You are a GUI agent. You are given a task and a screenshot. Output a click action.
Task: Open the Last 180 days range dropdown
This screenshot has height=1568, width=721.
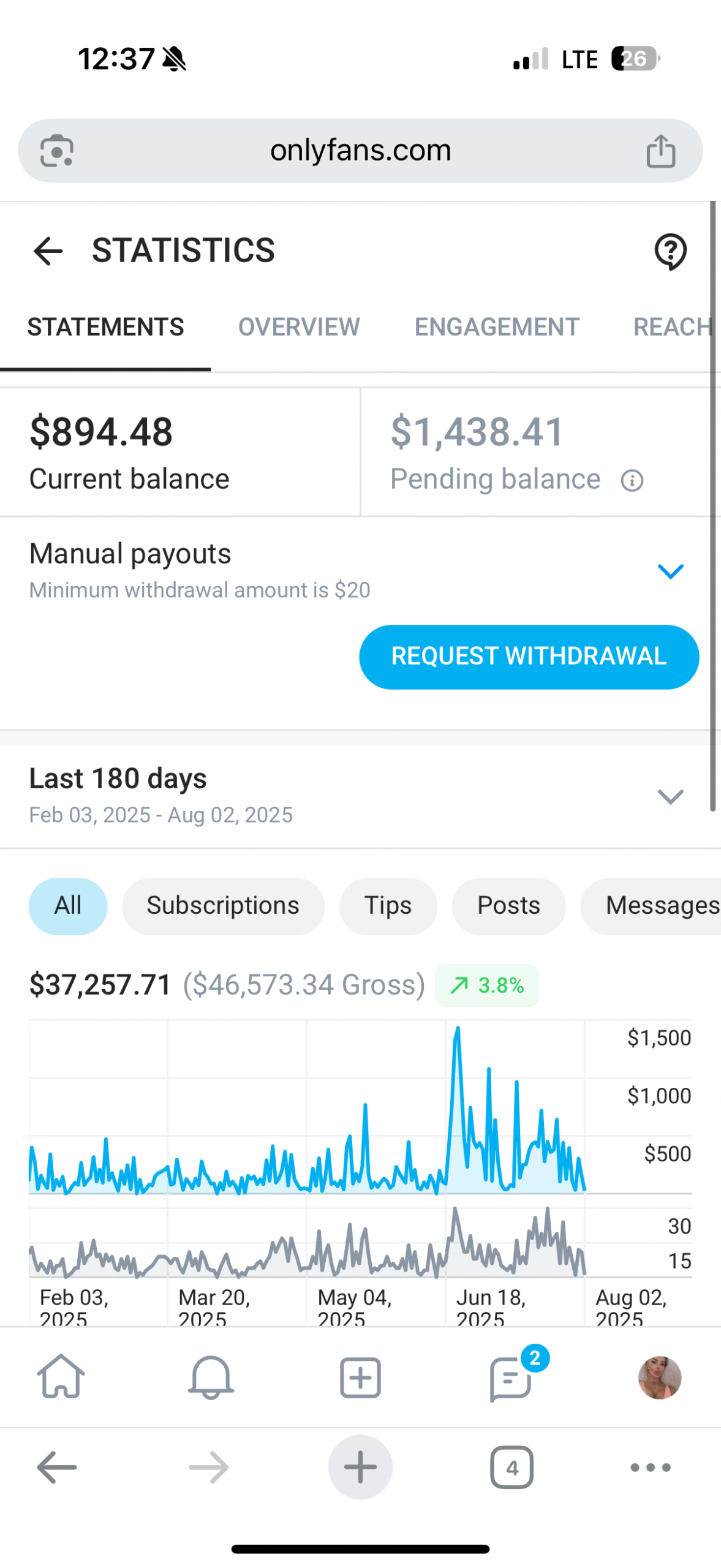670,796
